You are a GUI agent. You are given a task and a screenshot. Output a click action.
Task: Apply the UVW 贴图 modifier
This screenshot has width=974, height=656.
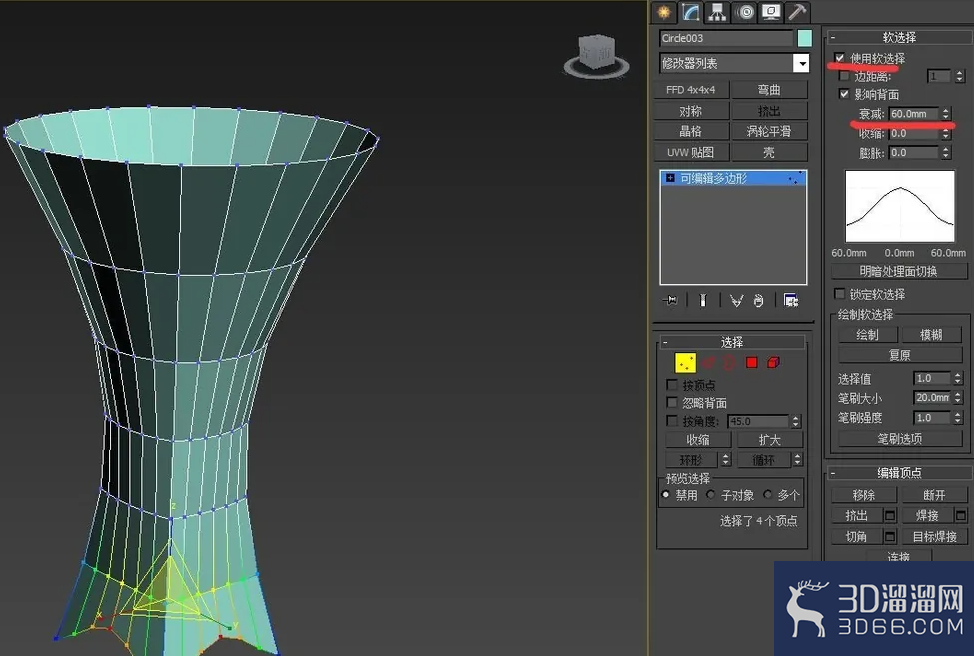click(x=690, y=152)
